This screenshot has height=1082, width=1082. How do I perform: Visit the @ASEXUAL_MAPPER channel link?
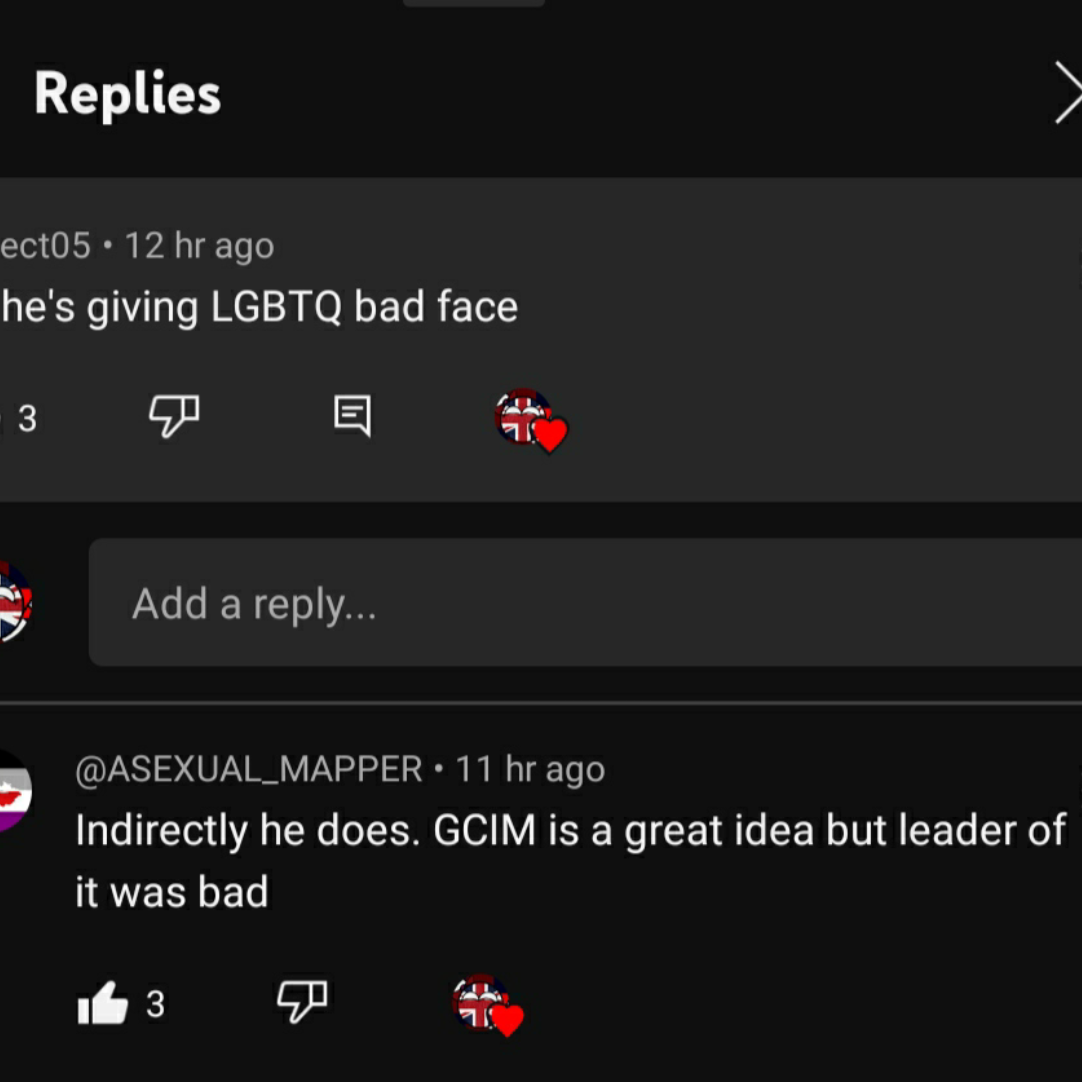(249, 769)
